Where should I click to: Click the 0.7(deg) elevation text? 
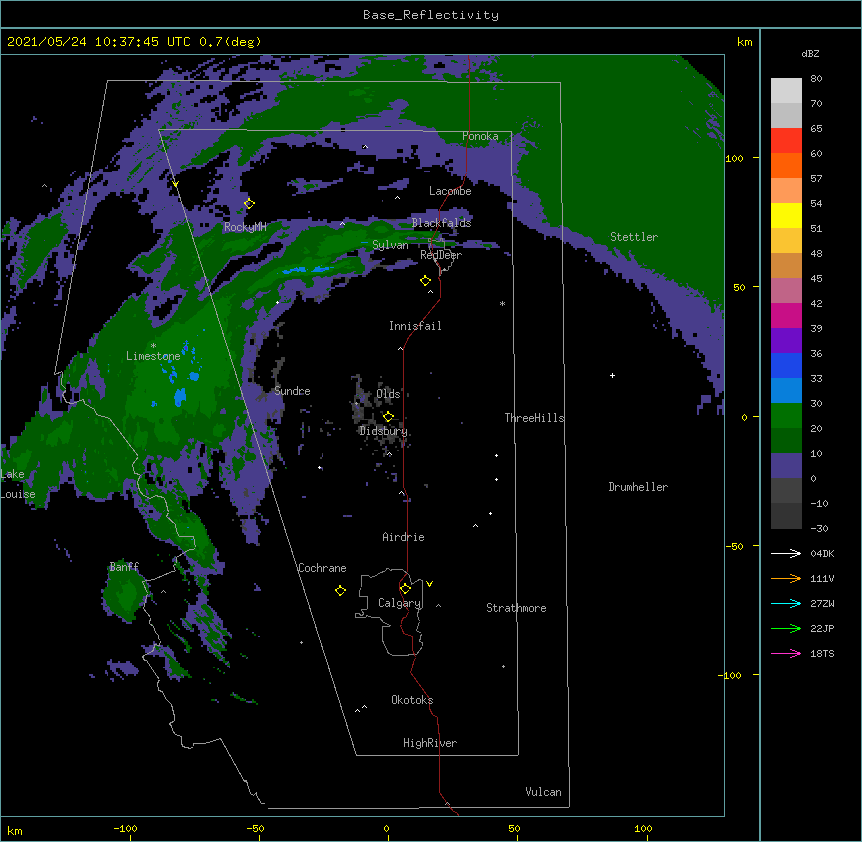(x=230, y=42)
